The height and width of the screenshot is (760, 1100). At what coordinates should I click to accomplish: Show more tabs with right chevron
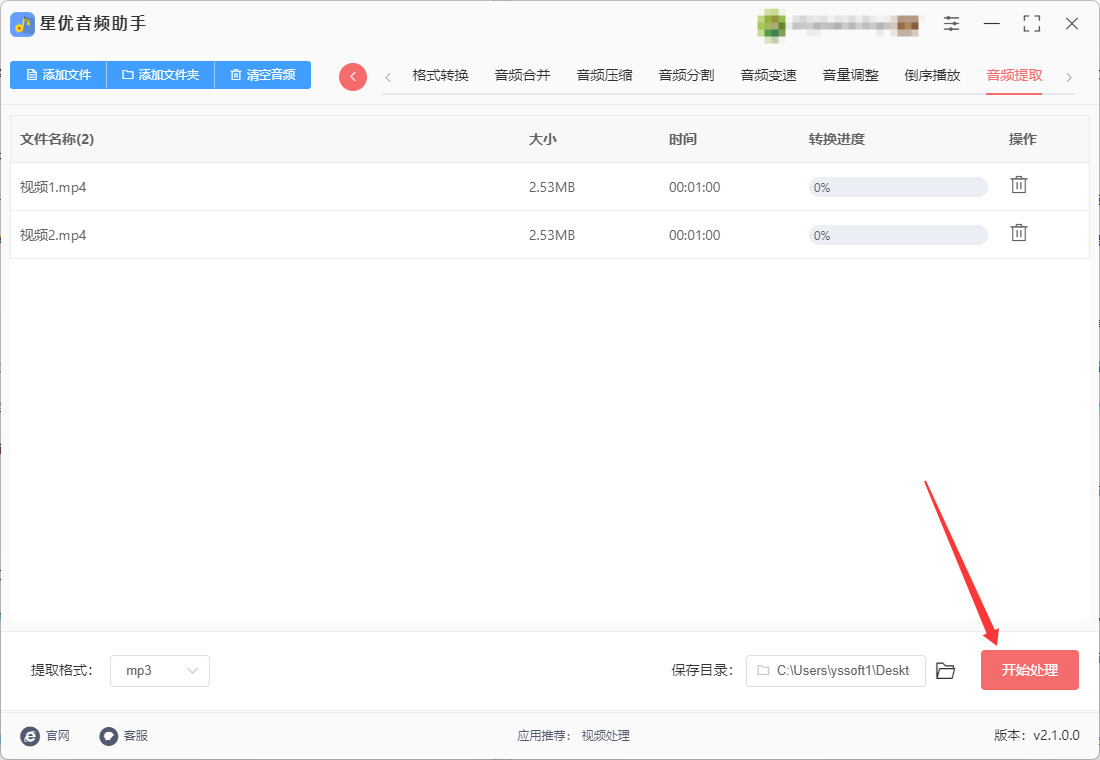1069,77
